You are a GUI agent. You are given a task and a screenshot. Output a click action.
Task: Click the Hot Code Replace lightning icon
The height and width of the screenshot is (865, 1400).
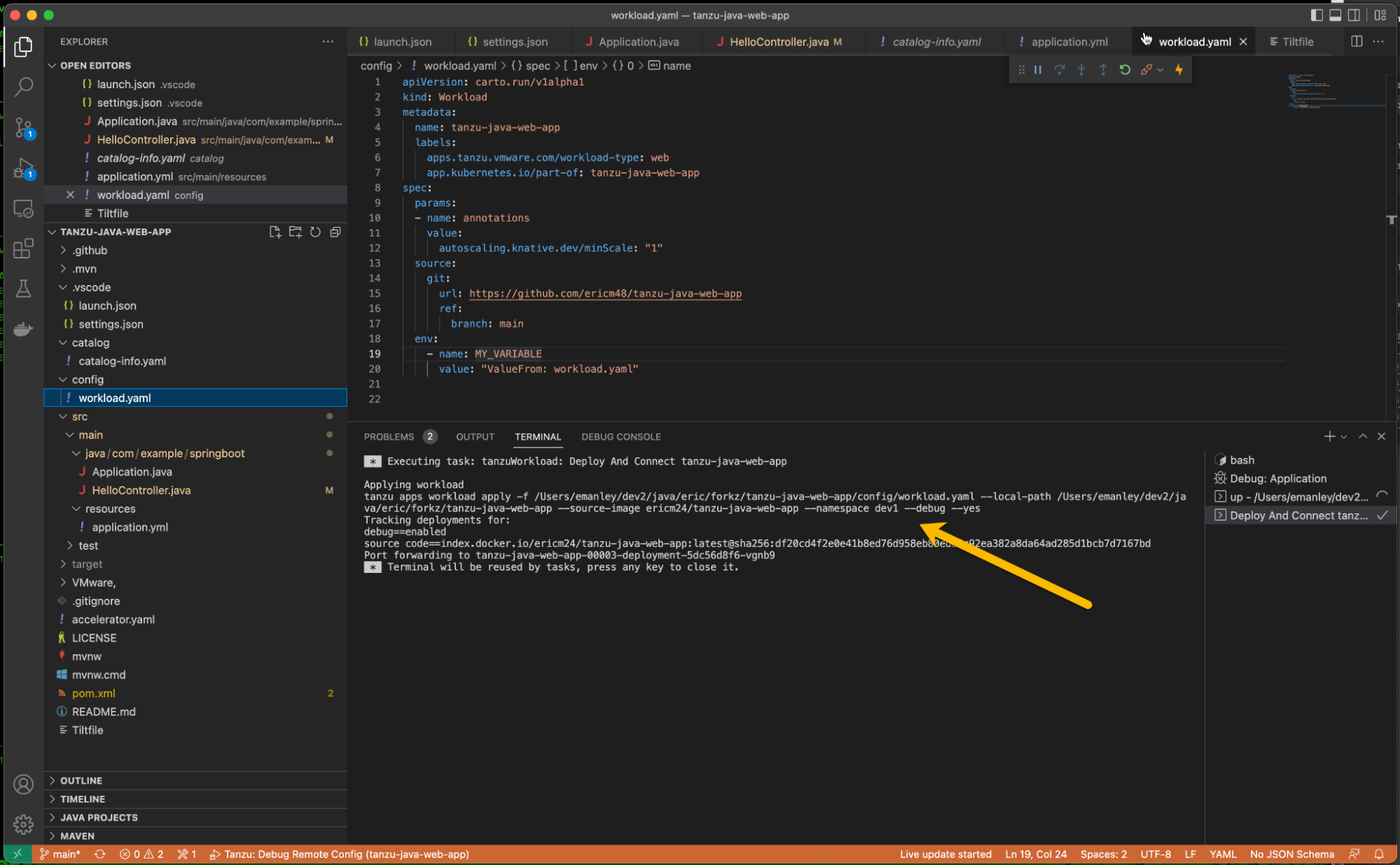(1179, 69)
